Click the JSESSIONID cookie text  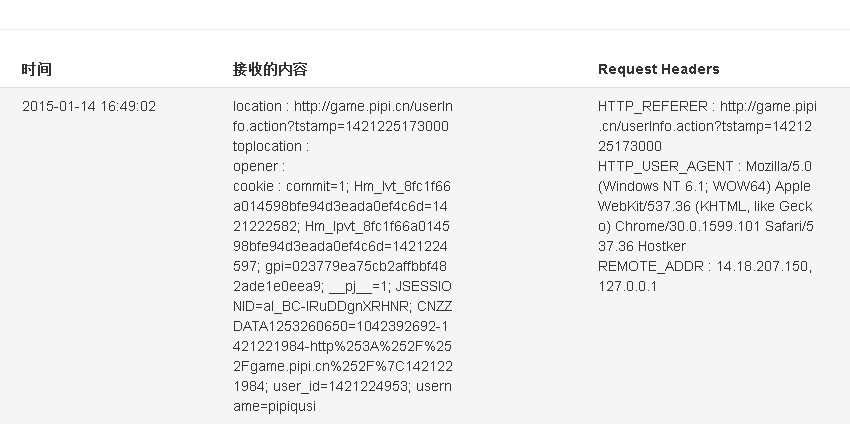click(x=342, y=296)
